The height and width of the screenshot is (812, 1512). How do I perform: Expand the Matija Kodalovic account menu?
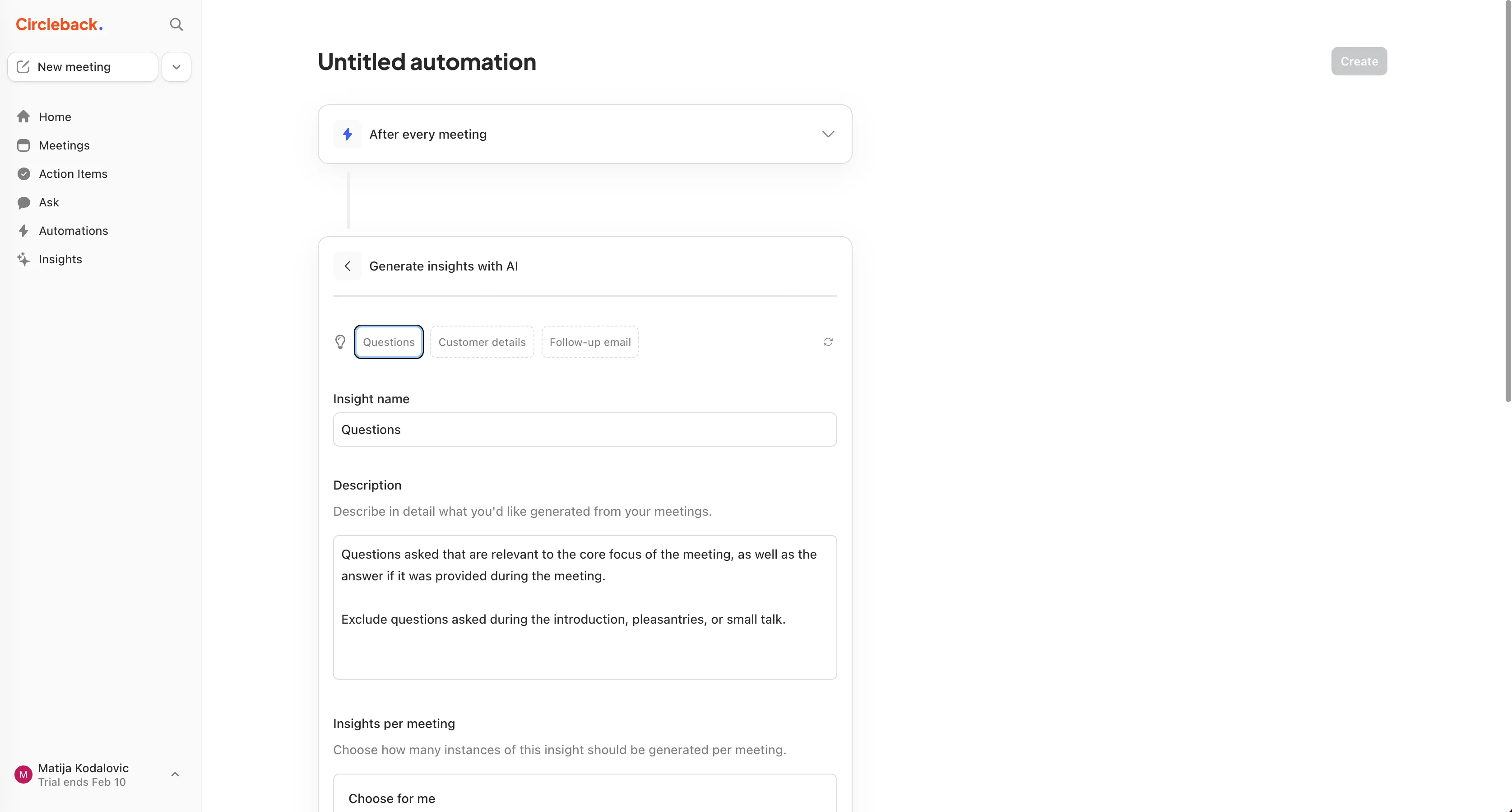174,775
